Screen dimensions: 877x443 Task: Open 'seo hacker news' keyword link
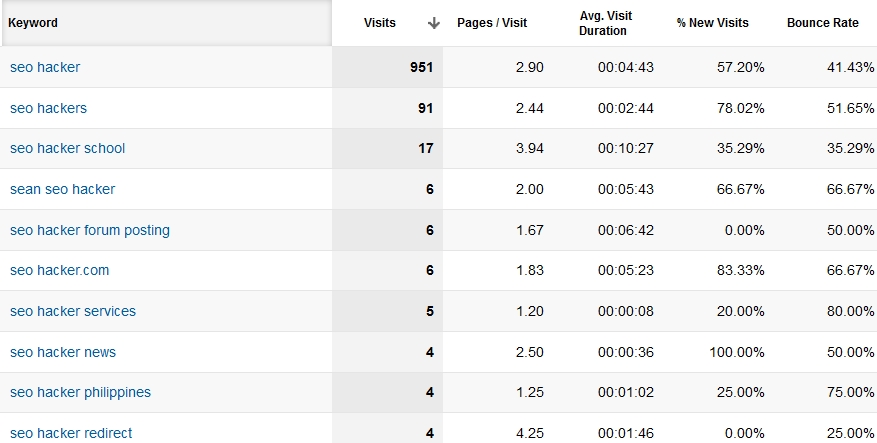[63, 352]
